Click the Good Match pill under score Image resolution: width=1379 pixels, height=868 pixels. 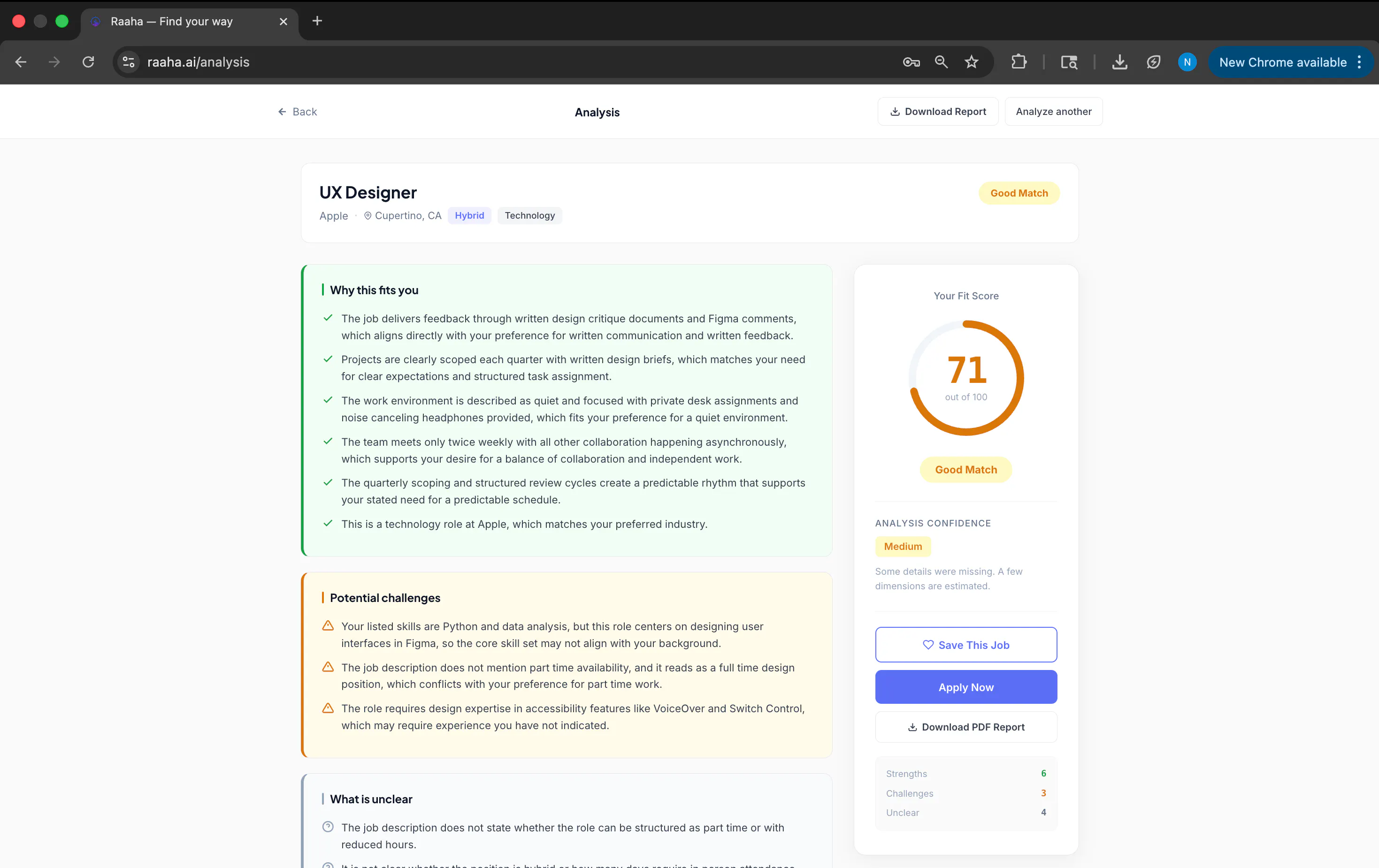(x=965, y=470)
